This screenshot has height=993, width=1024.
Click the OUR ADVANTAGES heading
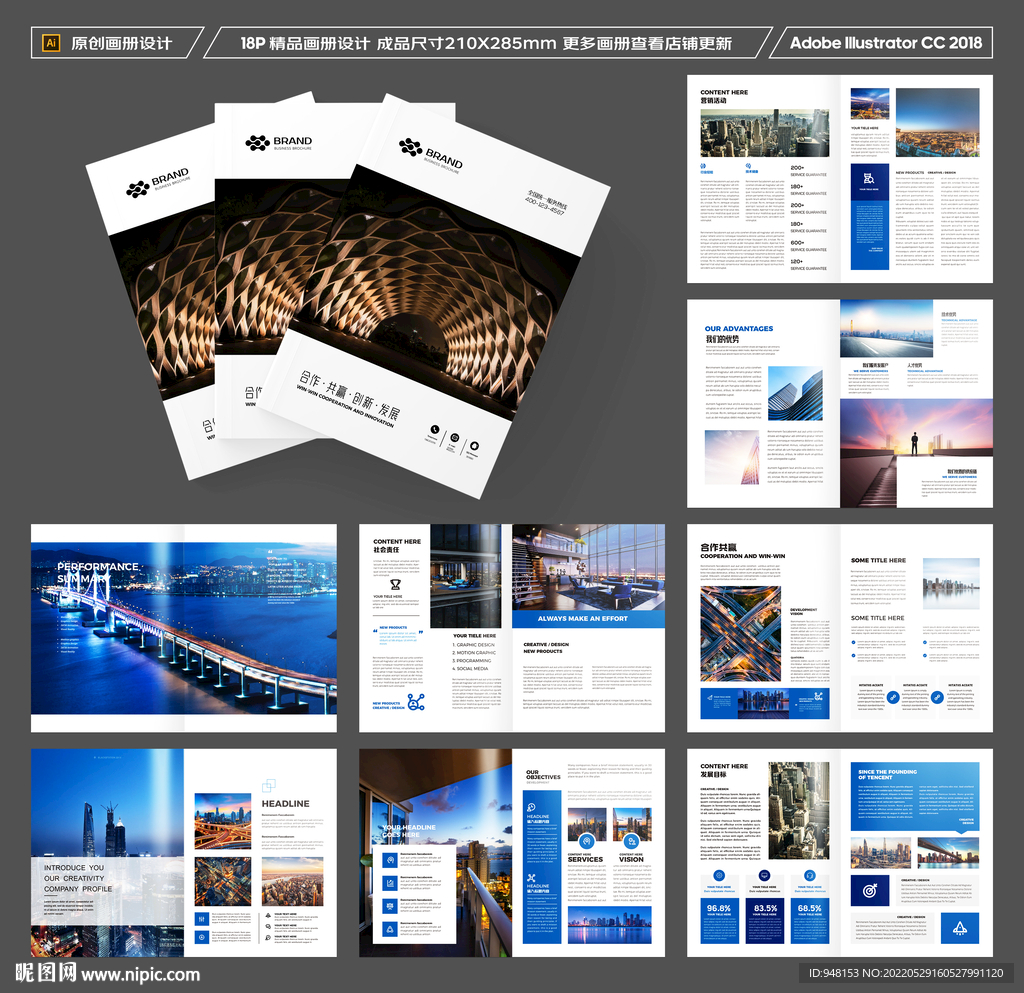pyautogui.click(x=739, y=328)
